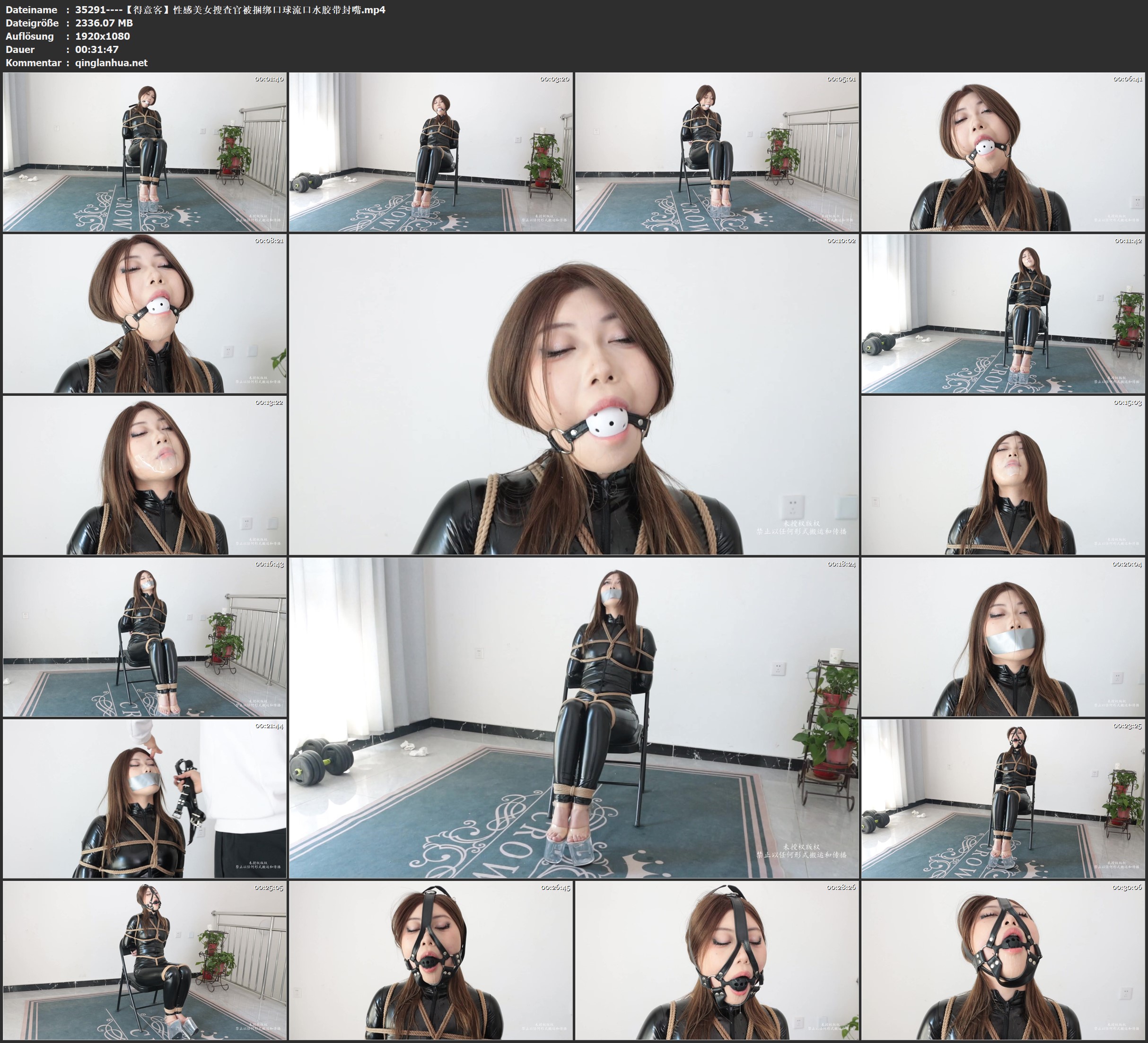Select the thumbnail at 00:08:21
This screenshot has height=1043, width=1148.
[145, 313]
